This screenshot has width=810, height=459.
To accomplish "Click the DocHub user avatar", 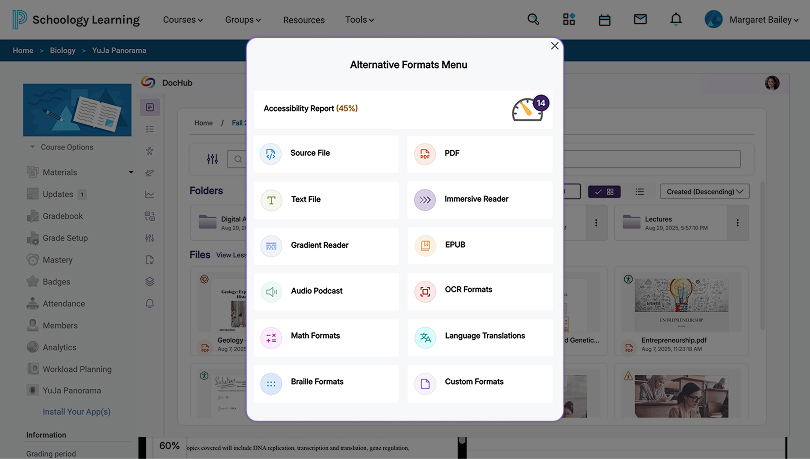I will pos(772,83).
